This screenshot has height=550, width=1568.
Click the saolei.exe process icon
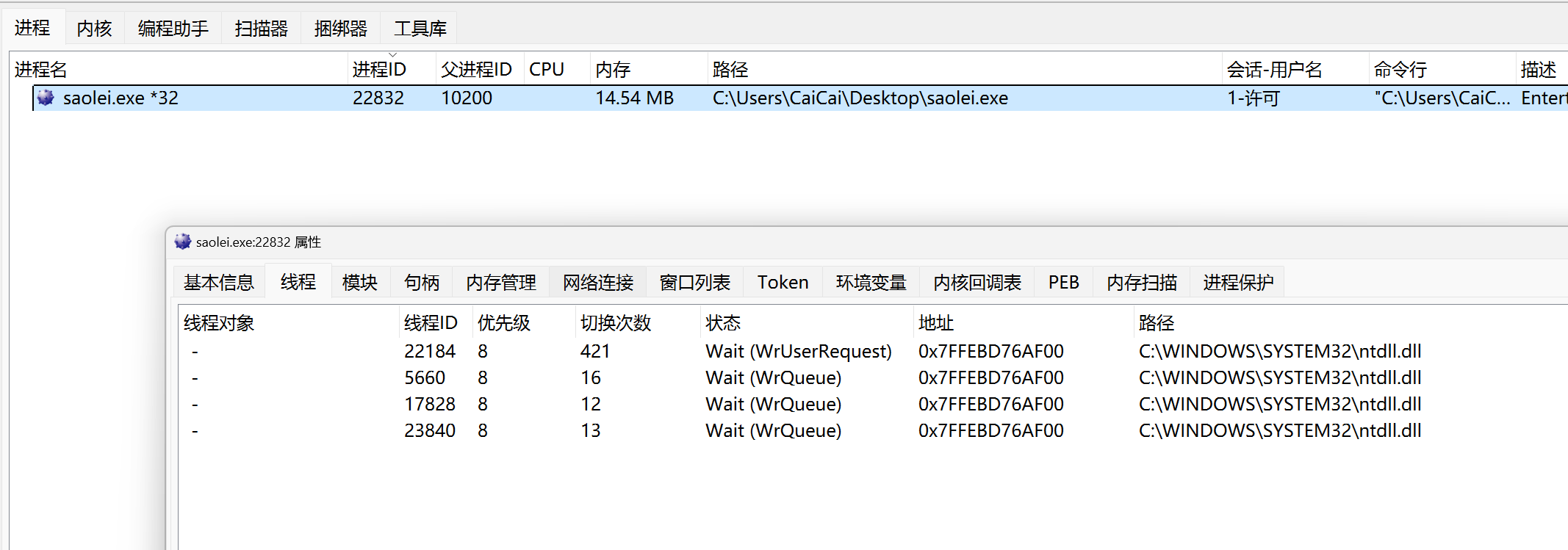click(46, 98)
